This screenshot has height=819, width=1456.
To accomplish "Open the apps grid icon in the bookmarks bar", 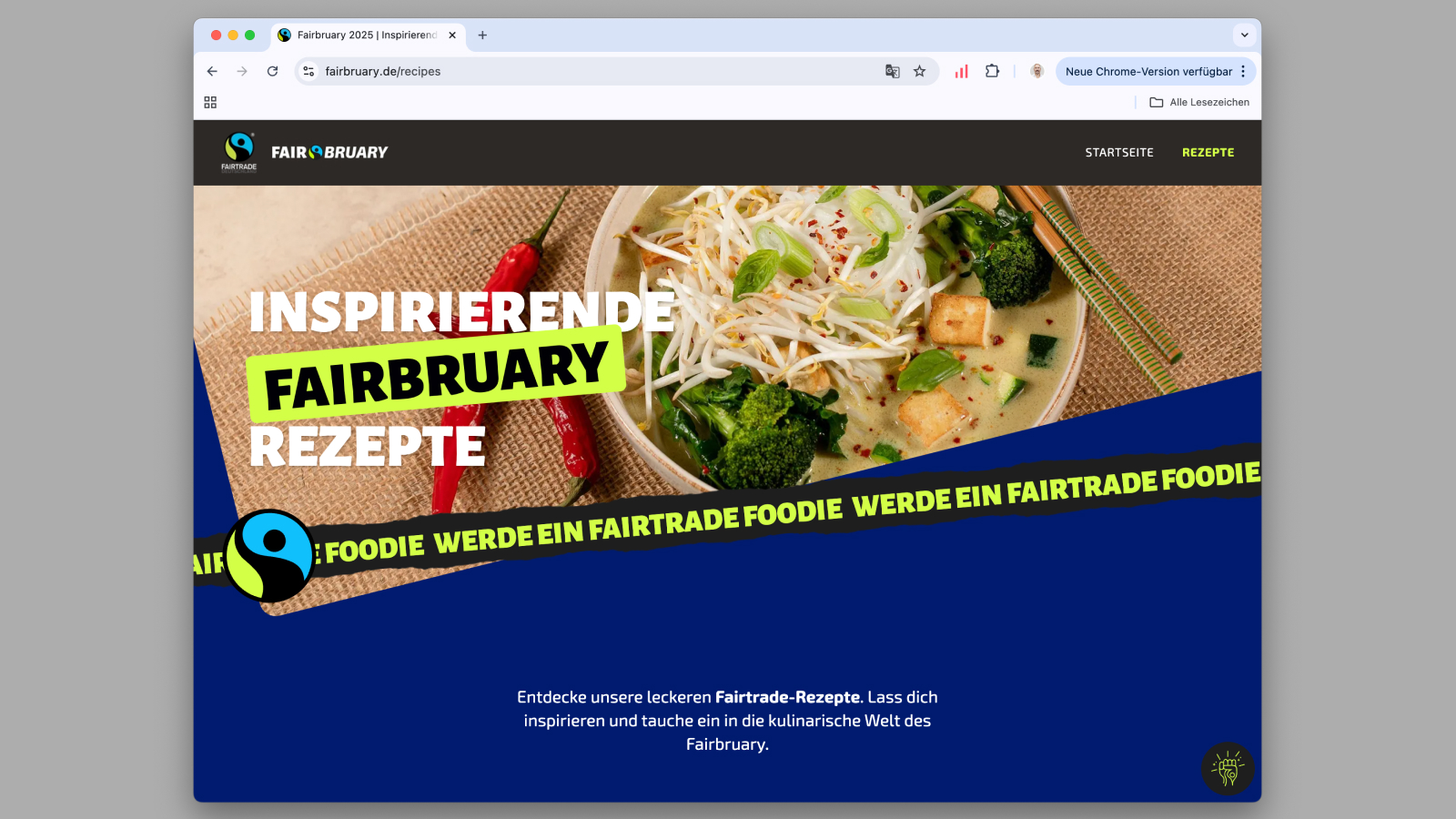I will (210, 103).
